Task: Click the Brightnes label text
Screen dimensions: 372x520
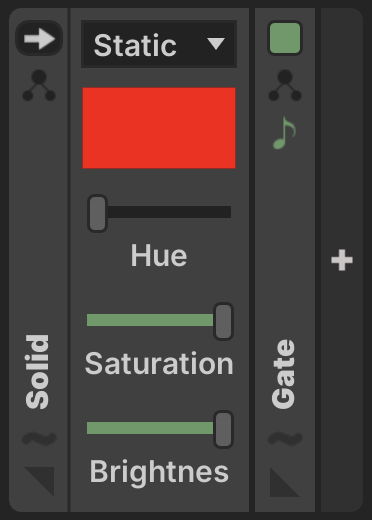Action: (159, 472)
